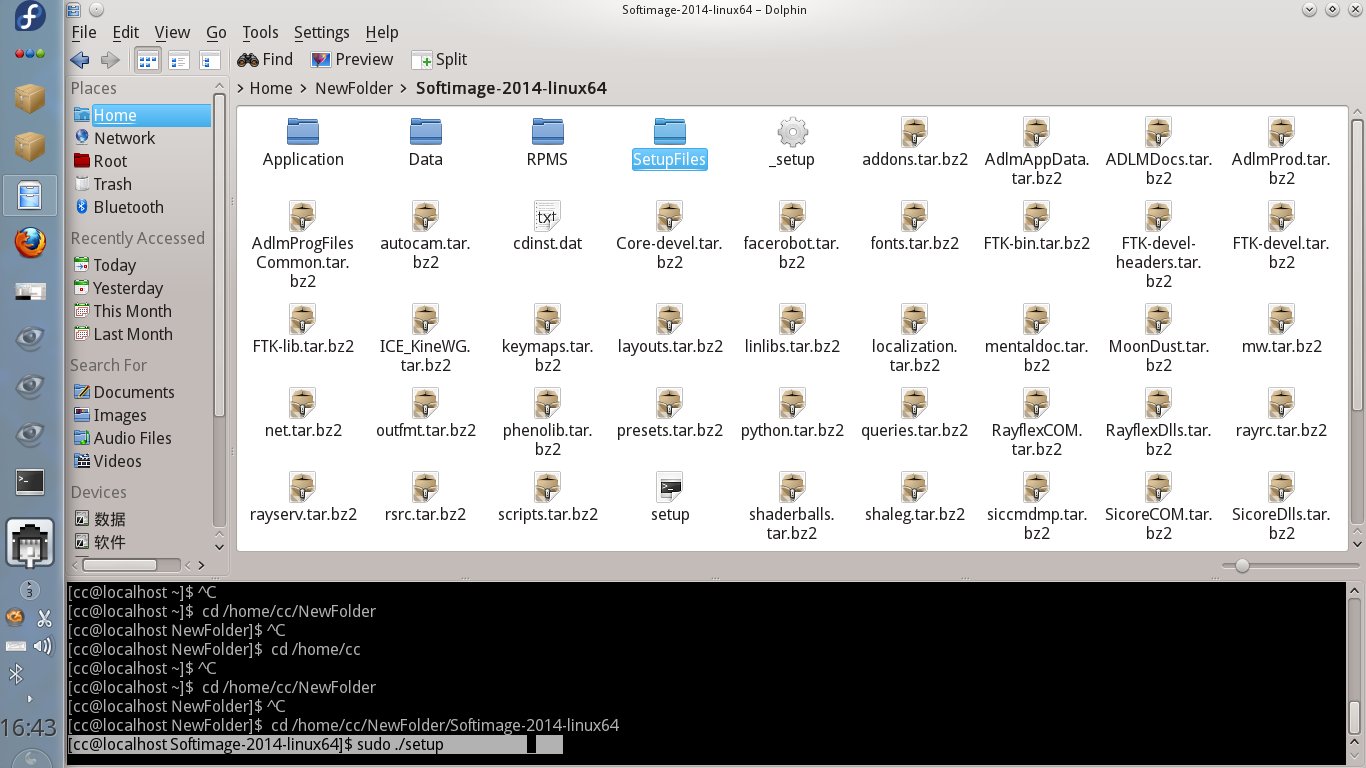Viewport: 1366px width, 768px height.
Task: Select addons.tar.bz2 archive icon
Action: point(915,131)
